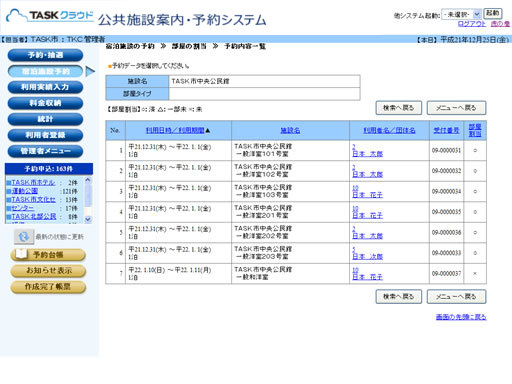Click the 一般洋室202号室 facility cell
Image resolution: width=512 pixels, height=384 pixels.
point(290,233)
